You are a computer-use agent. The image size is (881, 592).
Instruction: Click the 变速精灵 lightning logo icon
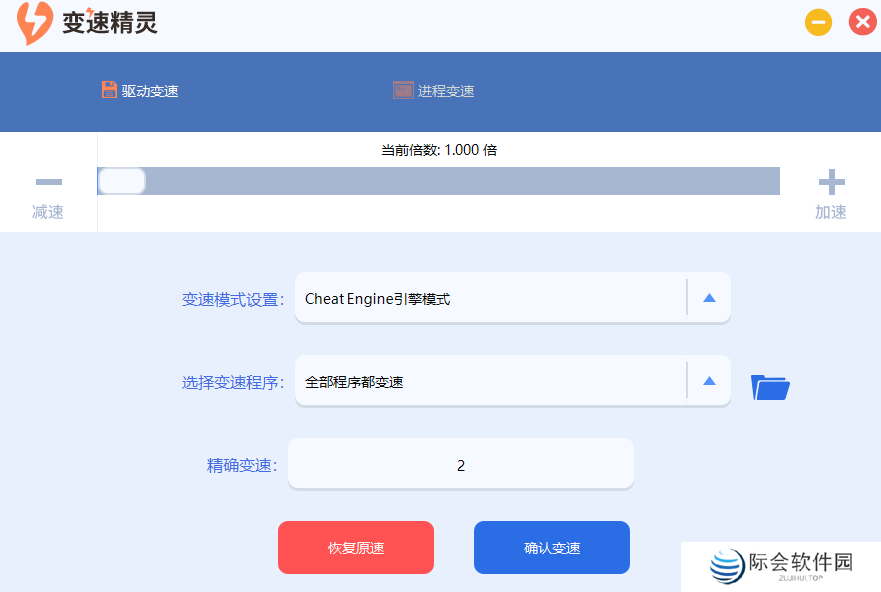coord(34,21)
